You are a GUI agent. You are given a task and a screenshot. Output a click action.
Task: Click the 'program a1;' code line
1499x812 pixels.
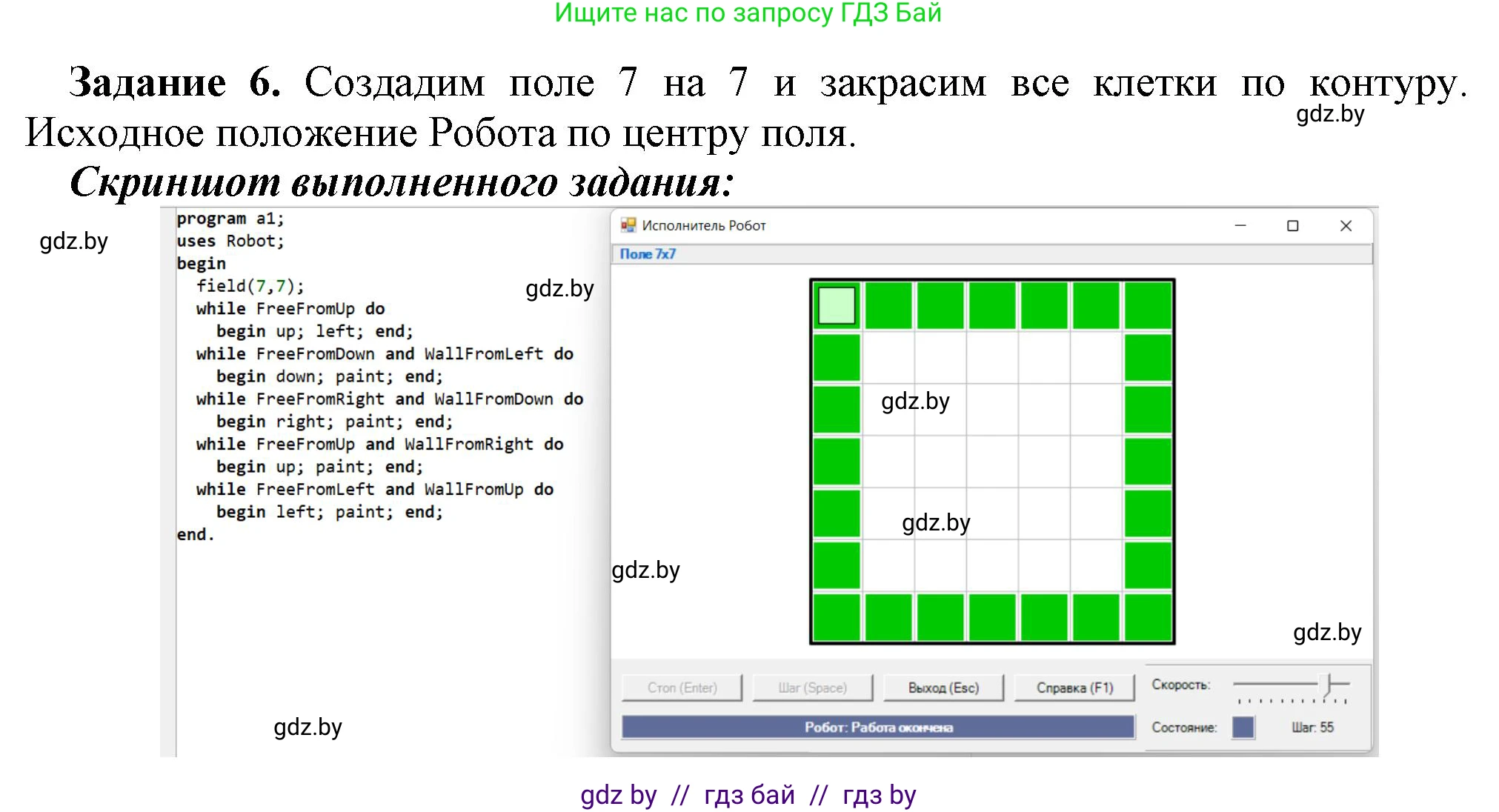(x=230, y=219)
